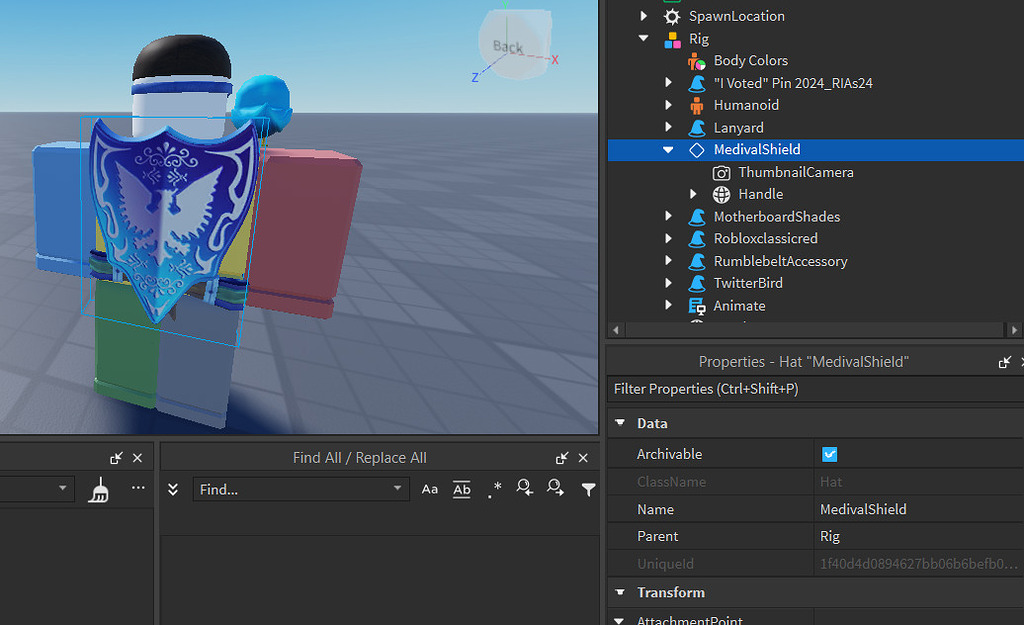Expand the Transform section in Properties
Image resolution: width=1024 pixels, height=625 pixels.
621,592
